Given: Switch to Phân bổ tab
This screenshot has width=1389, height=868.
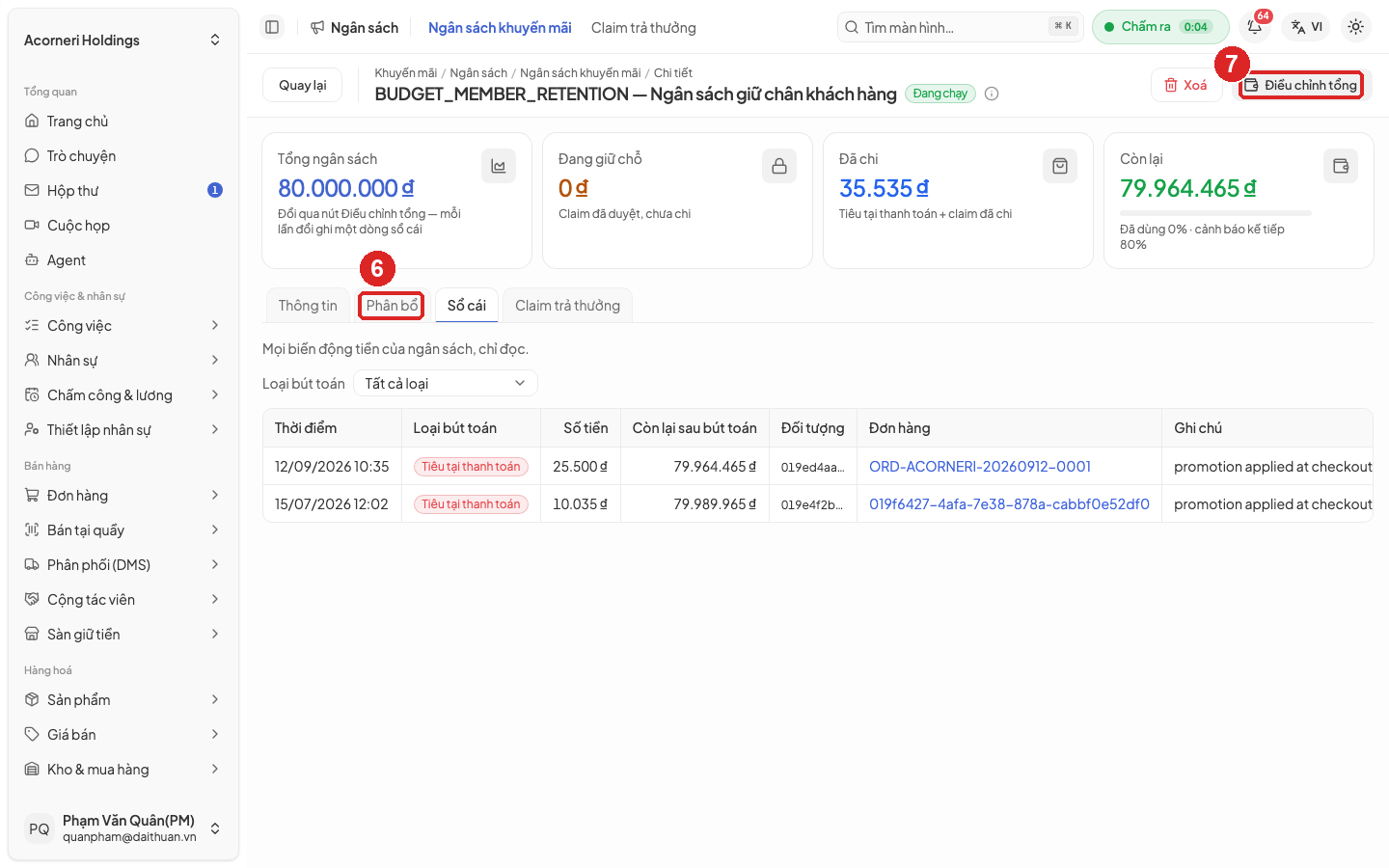Looking at the screenshot, I should point(392,306).
